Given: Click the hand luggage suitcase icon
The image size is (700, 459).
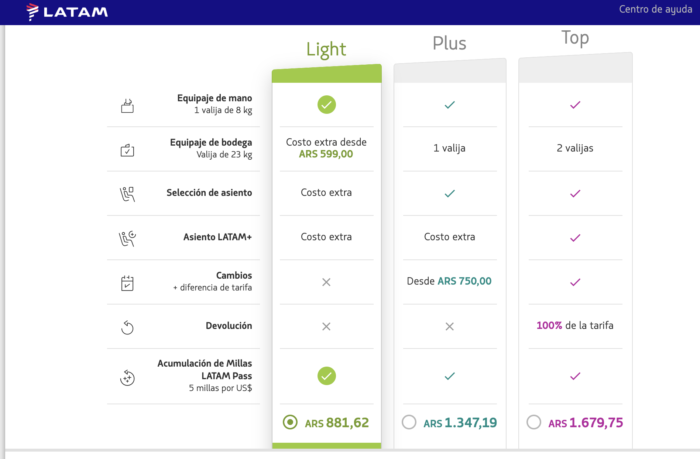Looking at the screenshot, I should pos(128,104).
